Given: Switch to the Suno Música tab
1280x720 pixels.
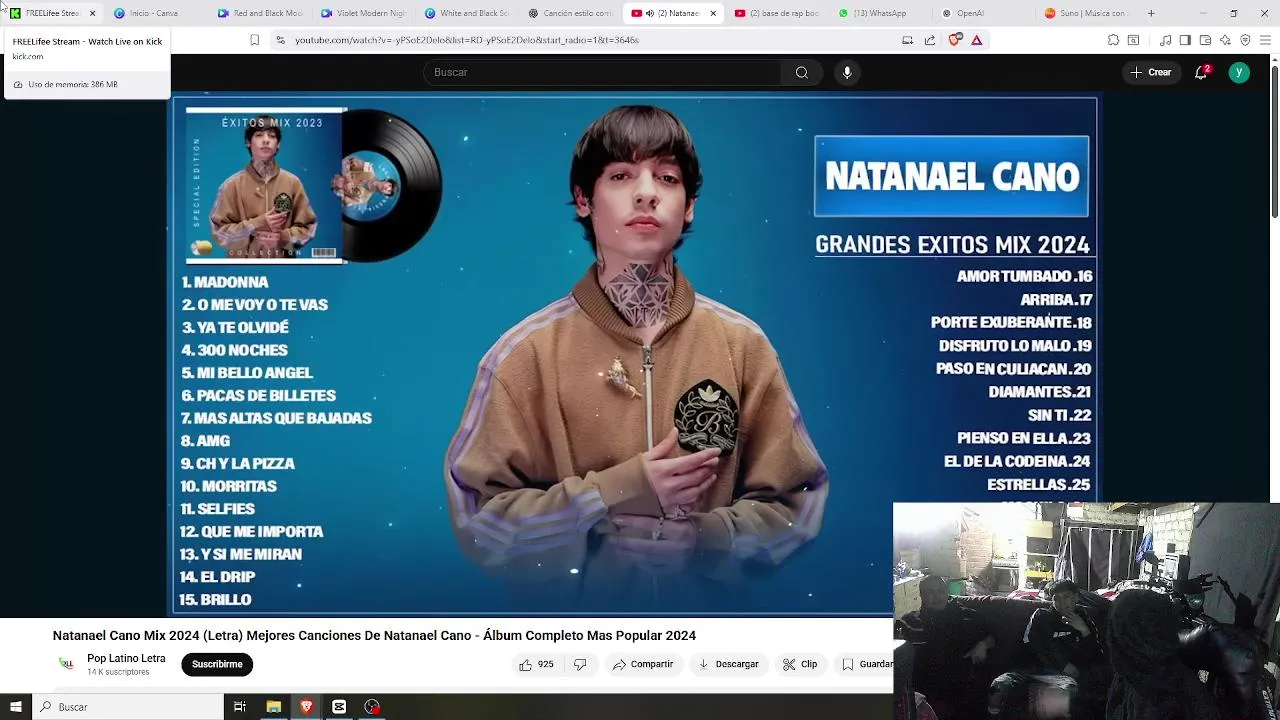Looking at the screenshot, I should [x=1087, y=13].
